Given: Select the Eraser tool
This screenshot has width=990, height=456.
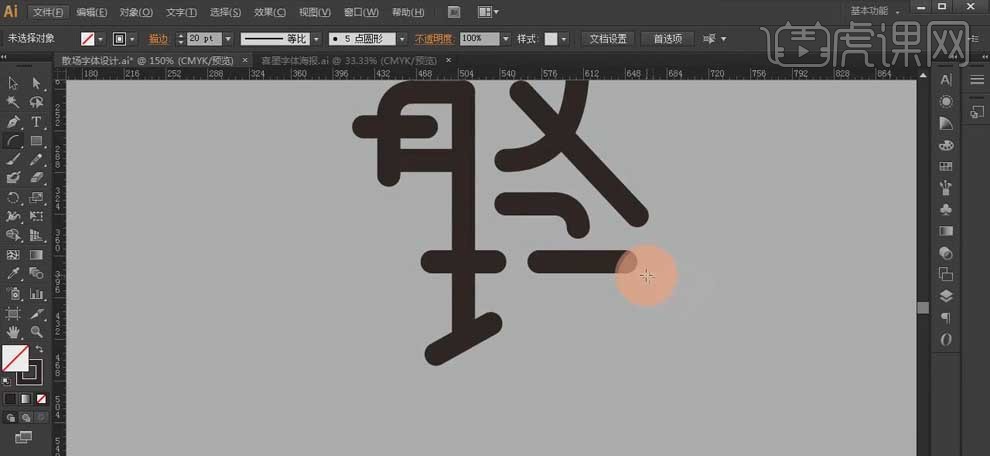Looking at the screenshot, I should click(x=36, y=177).
